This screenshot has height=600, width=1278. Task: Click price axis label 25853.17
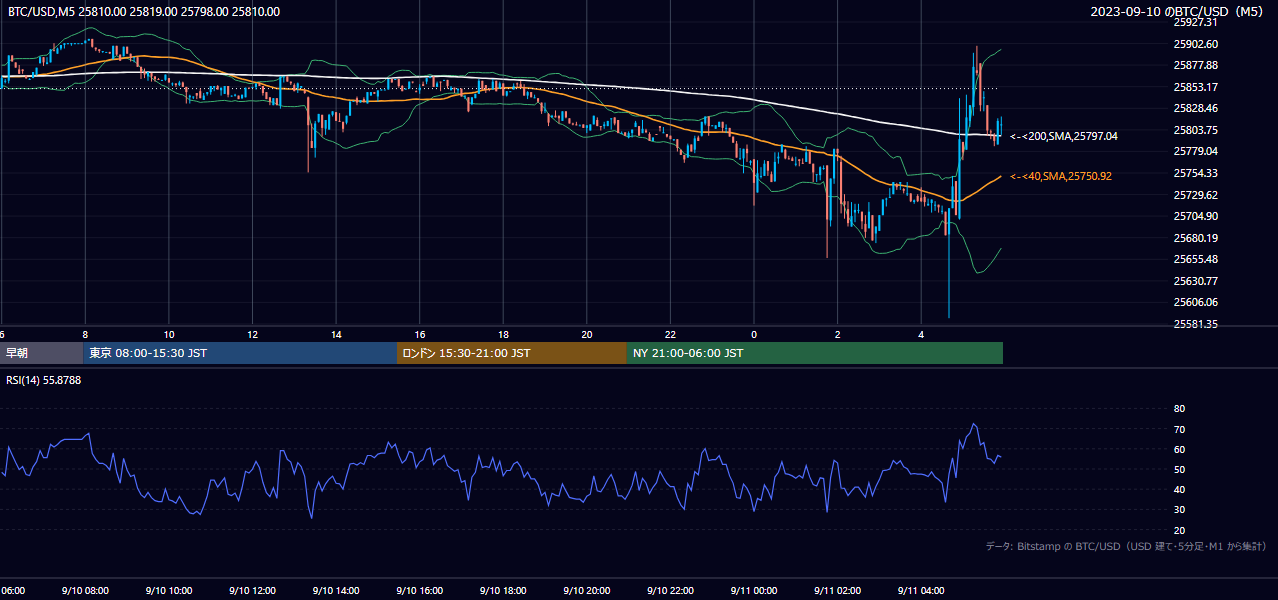pyautogui.click(x=1196, y=87)
